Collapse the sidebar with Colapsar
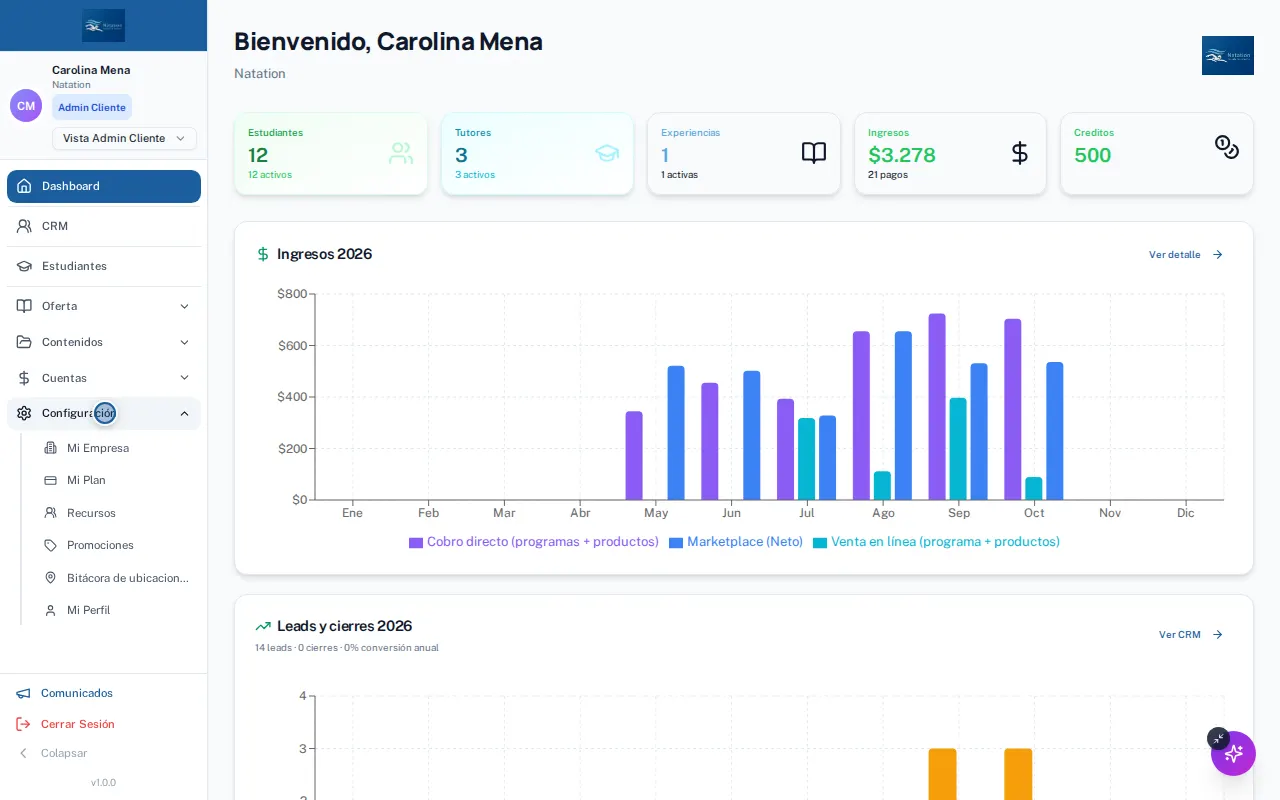This screenshot has height=800, width=1280. click(52, 753)
